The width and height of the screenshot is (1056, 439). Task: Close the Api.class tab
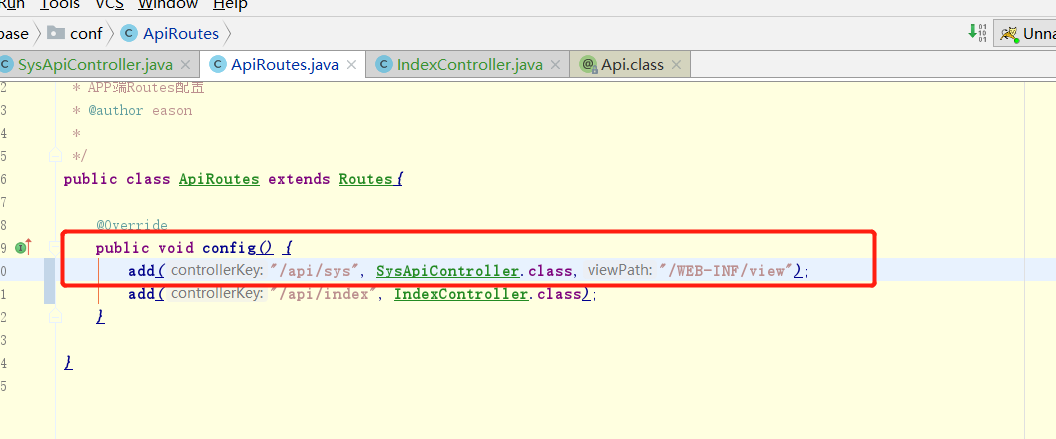coord(677,65)
